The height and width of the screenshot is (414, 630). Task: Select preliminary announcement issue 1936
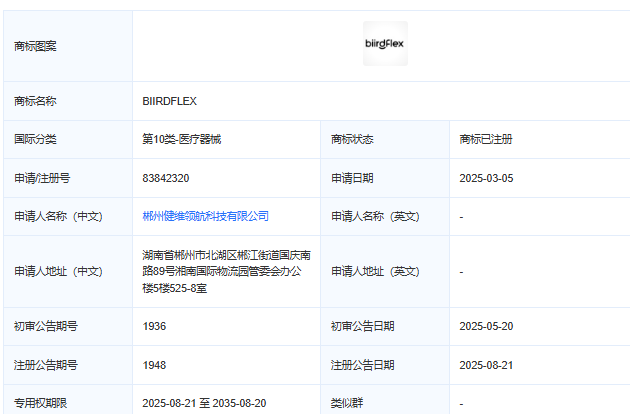154,326
